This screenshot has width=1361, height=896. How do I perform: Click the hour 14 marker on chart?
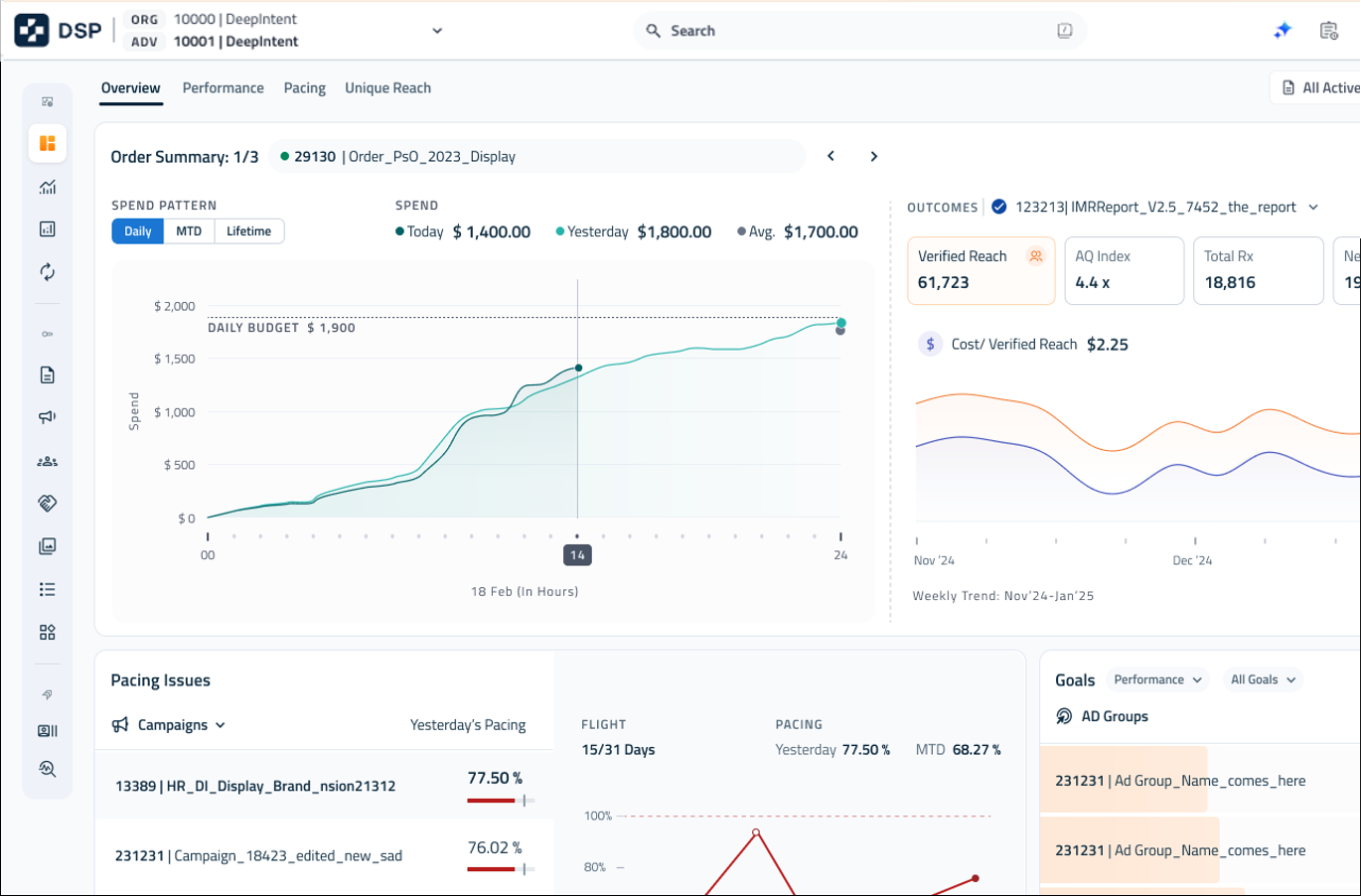(x=577, y=555)
